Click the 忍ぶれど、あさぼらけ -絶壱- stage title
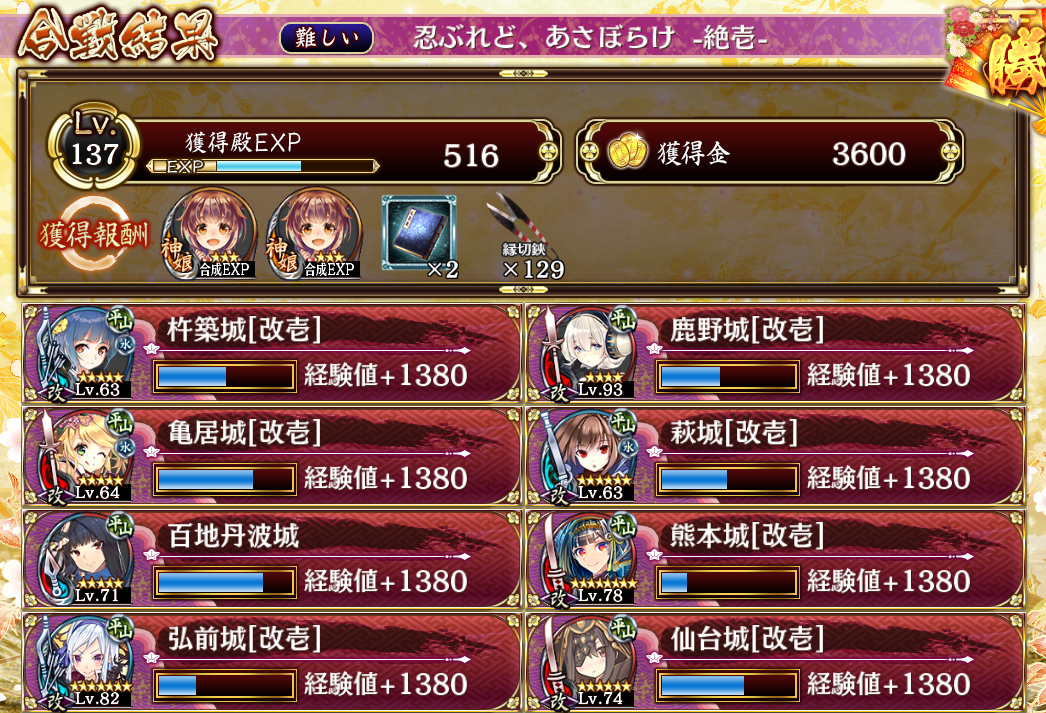The width and height of the screenshot is (1046, 713). pyautogui.click(x=590, y=37)
